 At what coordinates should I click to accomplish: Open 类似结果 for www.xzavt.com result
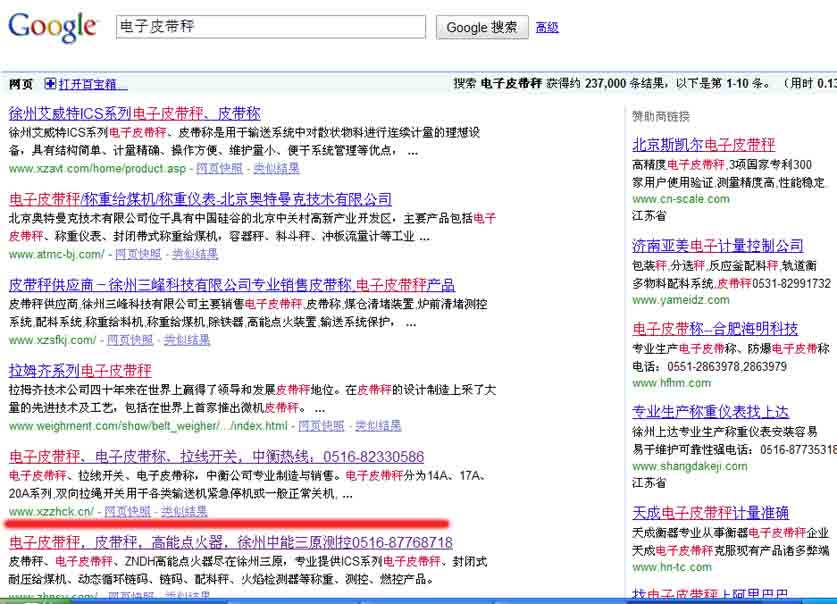pyautogui.click(x=276, y=169)
